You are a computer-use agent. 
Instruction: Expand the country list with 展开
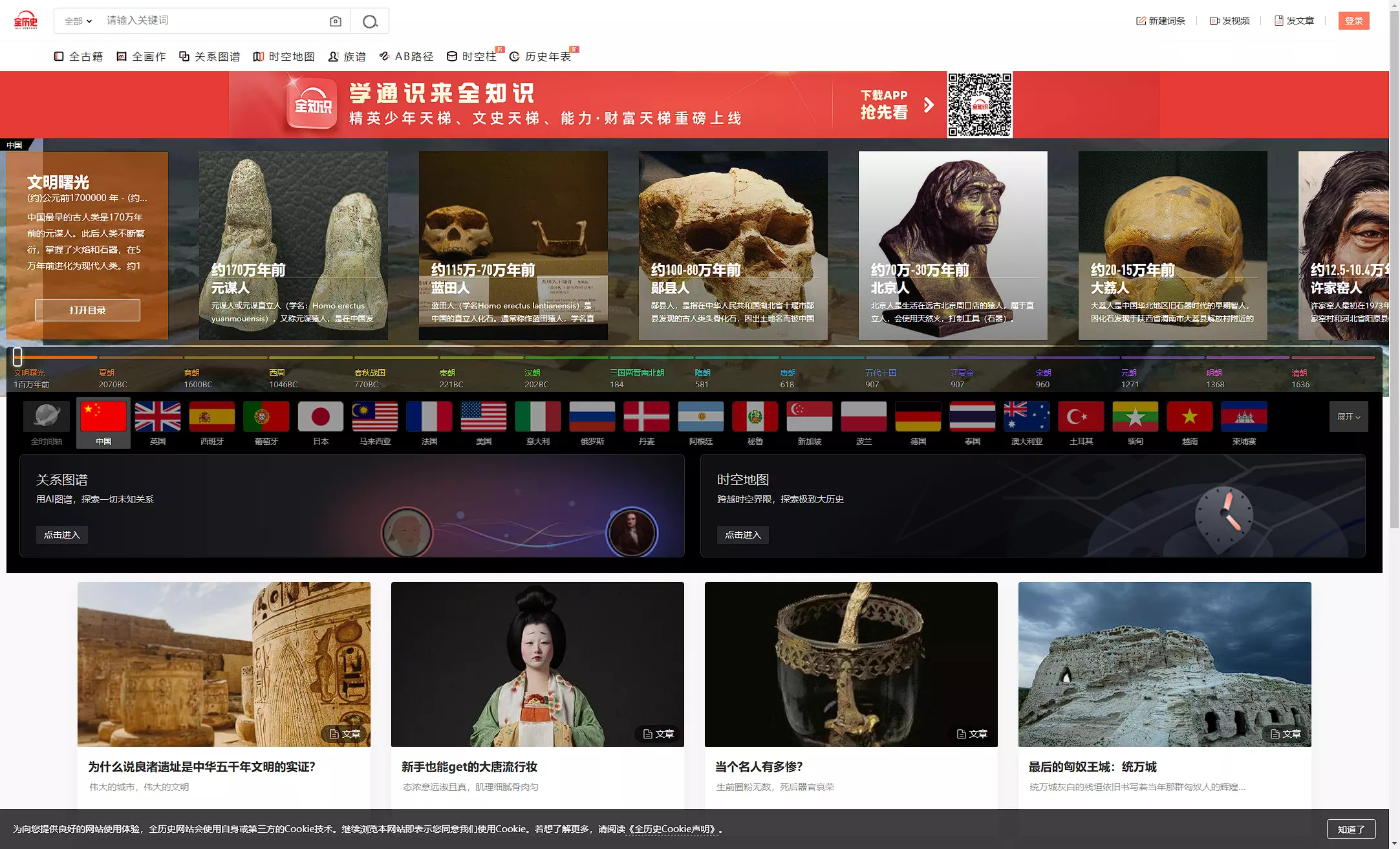pyautogui.click(x=1348, y=417)
